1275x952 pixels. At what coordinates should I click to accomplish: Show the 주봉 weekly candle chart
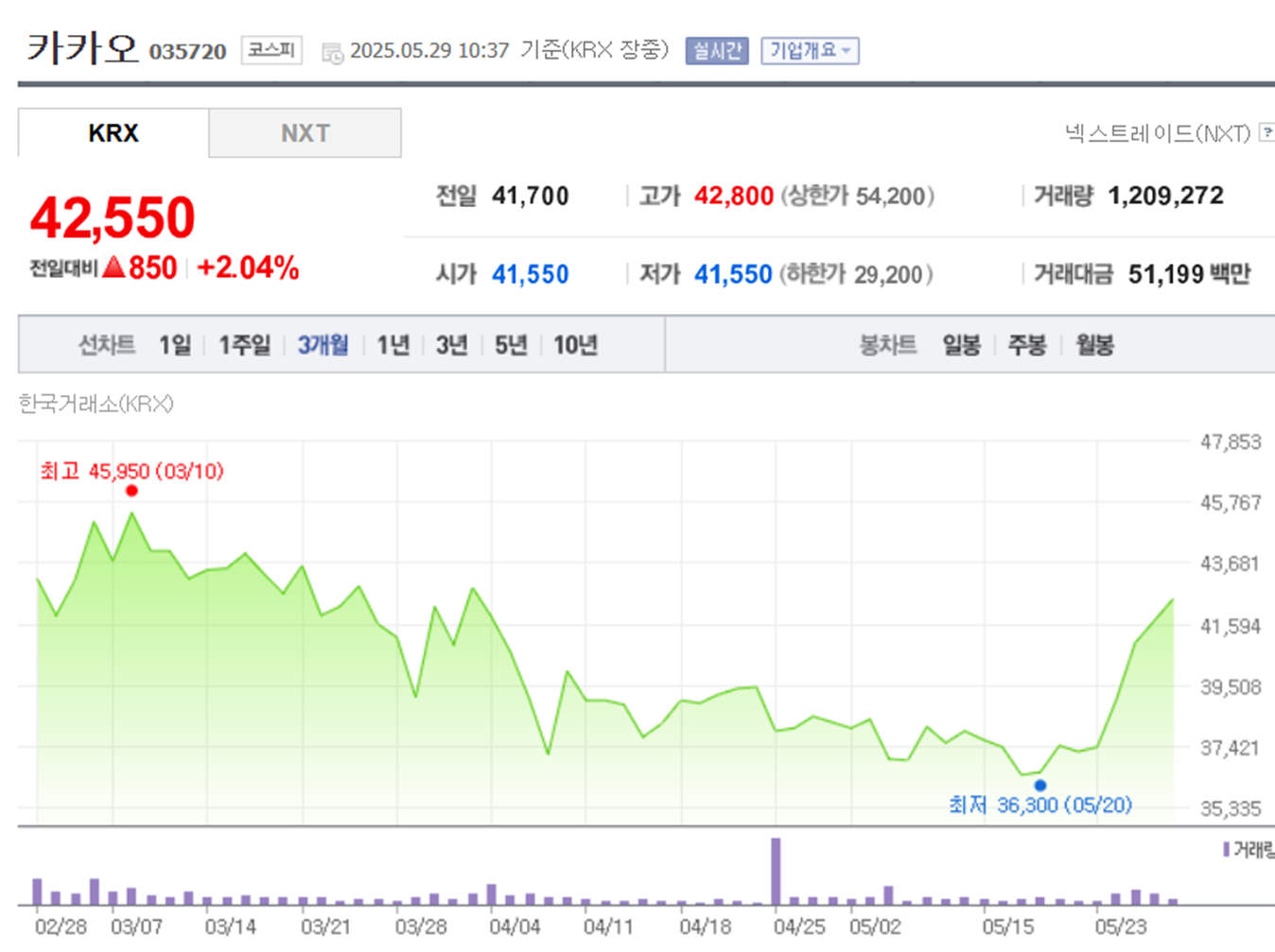coord(1027,345)
